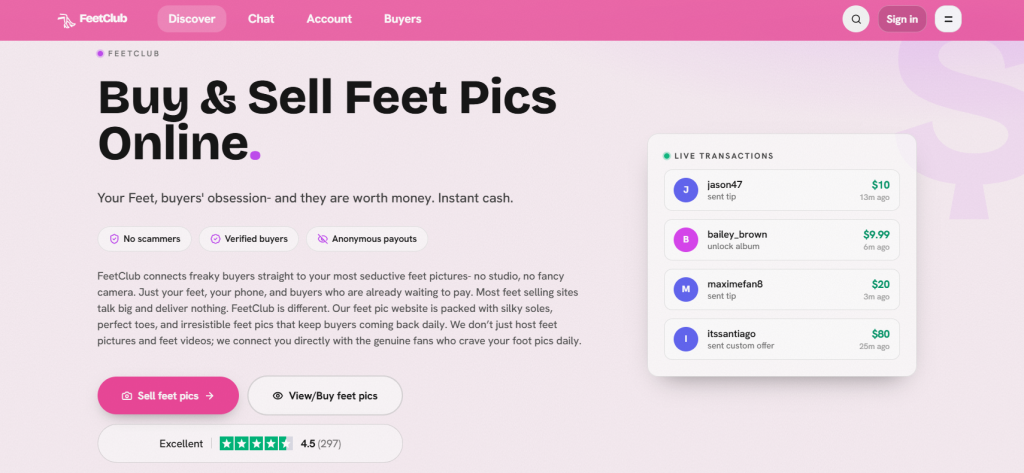Click the FEETCLUB label above the headline
The width and height of the screenshot is (1024, 473).
point(133,54)
